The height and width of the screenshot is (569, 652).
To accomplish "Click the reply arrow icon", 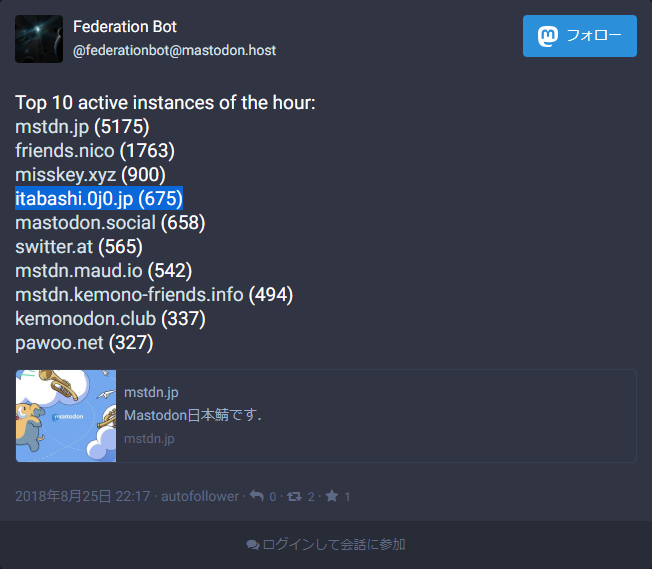I will [x=257, y=496].
